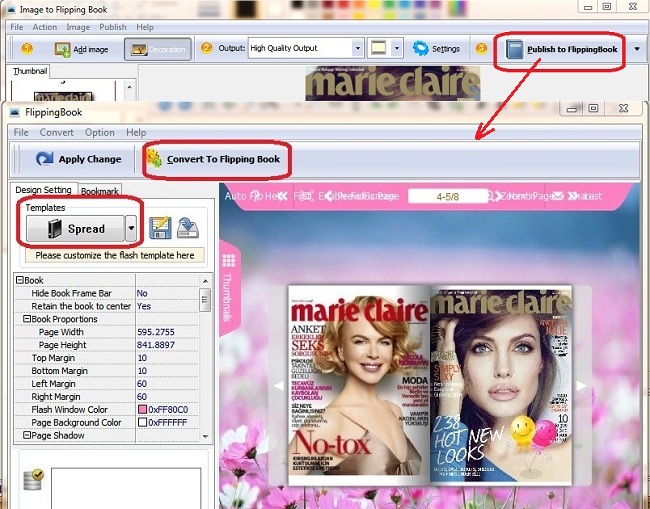Open Help menu in Image to Flipping Book window
This screenshot has height=509, width=650.
pyautogui.click(x=145, y=27)
